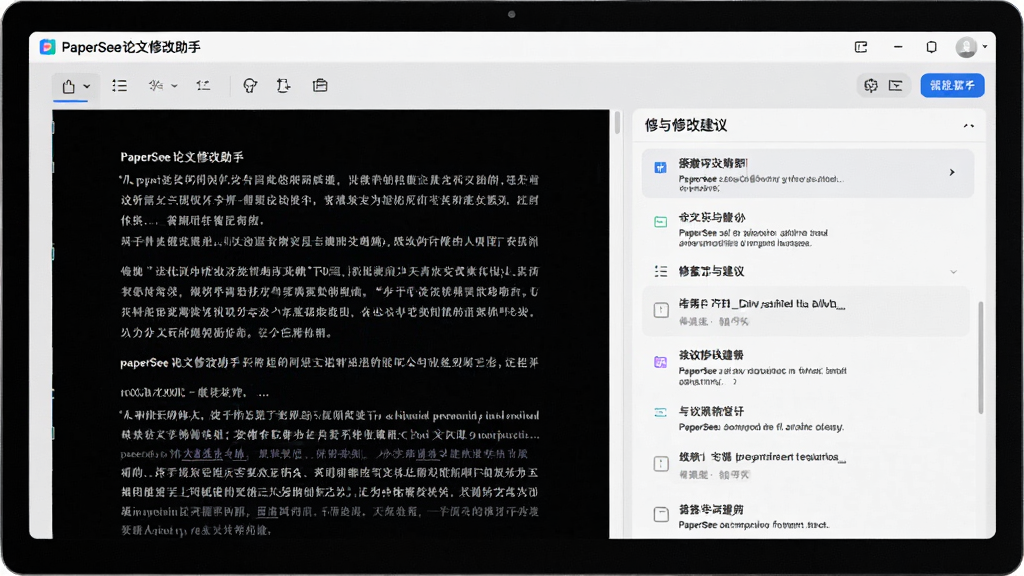Click the blue button at toolbar right
Image resolution: width=1024 pixels, height=576 pixels.
(952, 86)
